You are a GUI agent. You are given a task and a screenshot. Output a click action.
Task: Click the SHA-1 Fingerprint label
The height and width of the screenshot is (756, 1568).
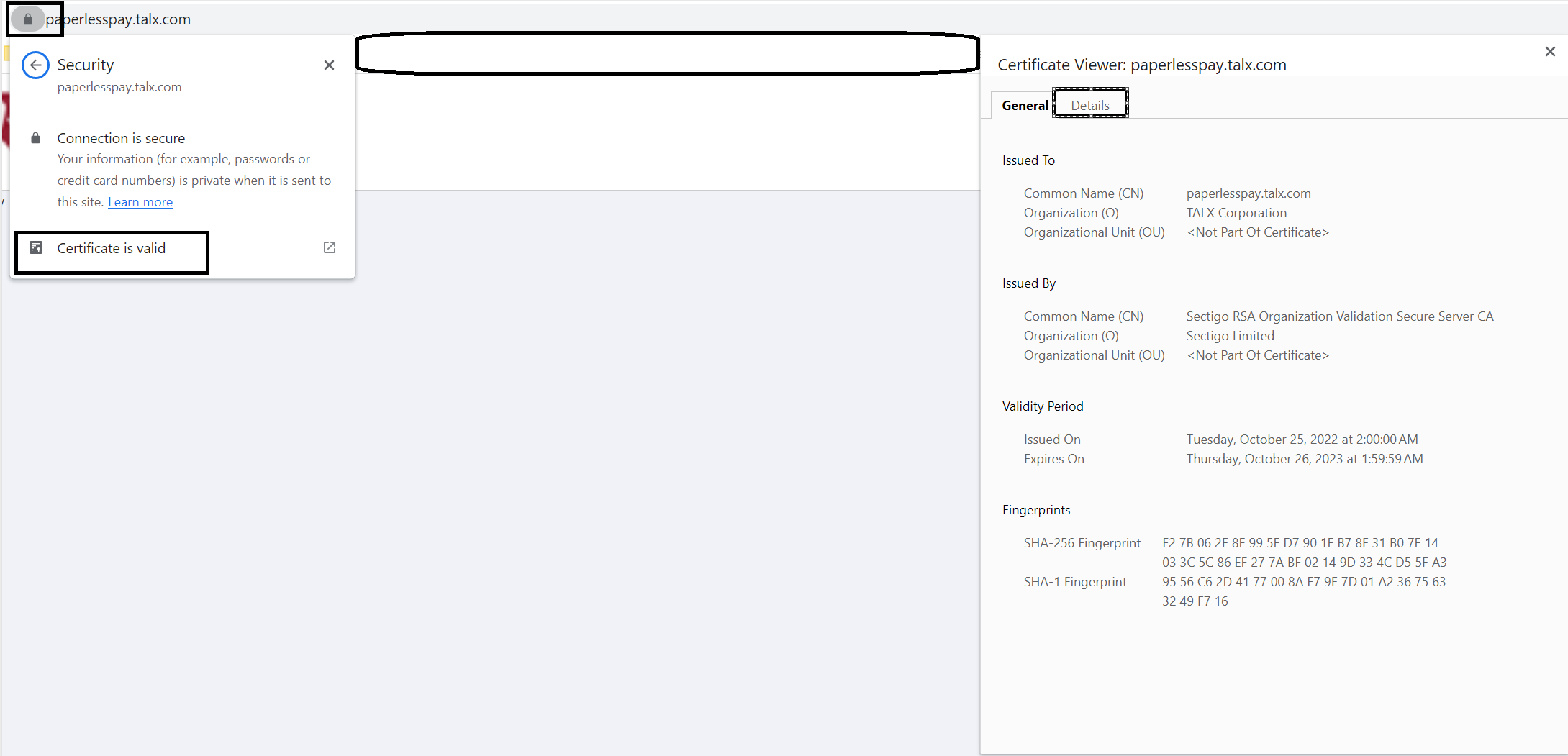pyautogui.click(x=1075, y=582)
